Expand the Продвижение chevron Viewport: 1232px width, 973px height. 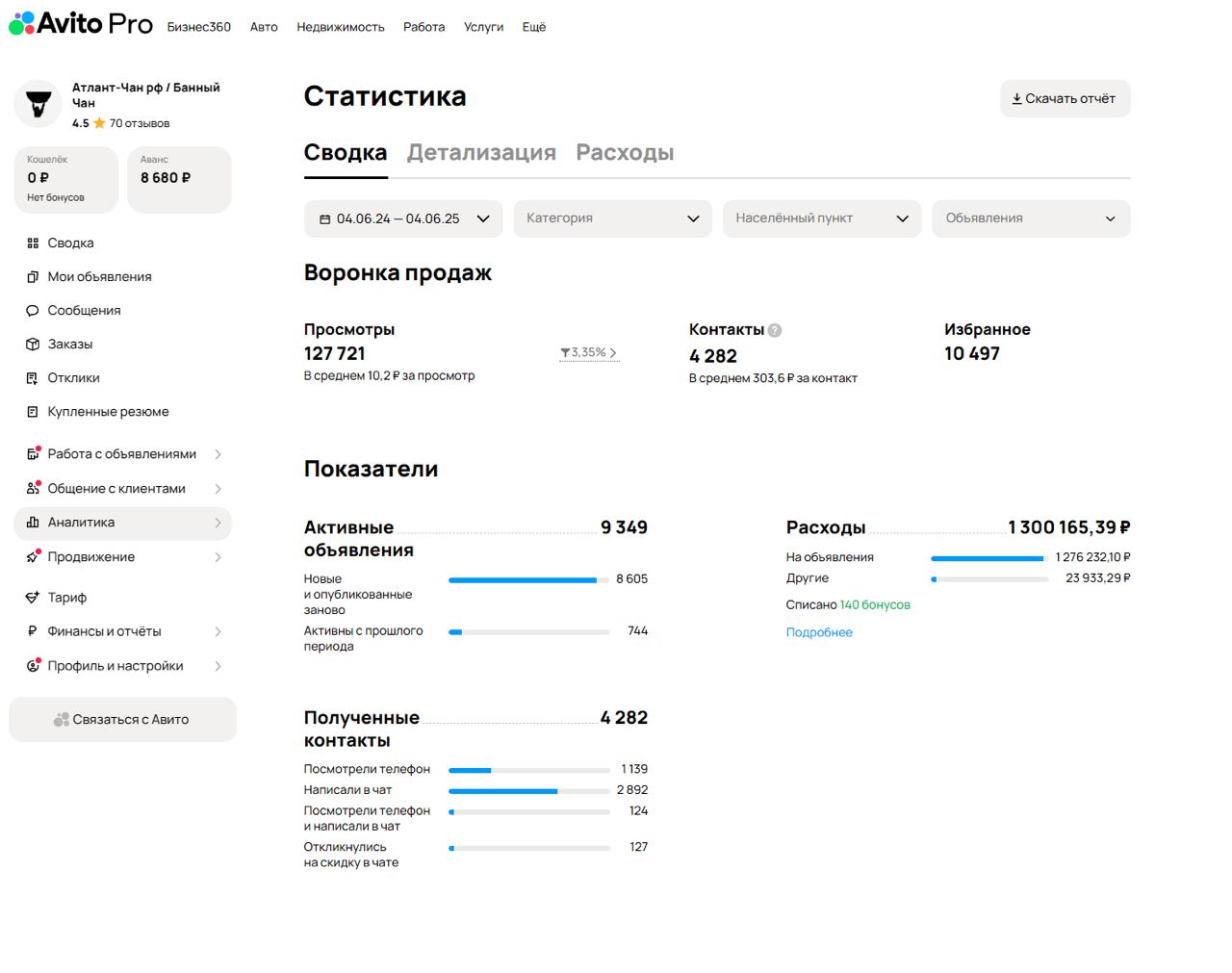[x=218, y=557]
